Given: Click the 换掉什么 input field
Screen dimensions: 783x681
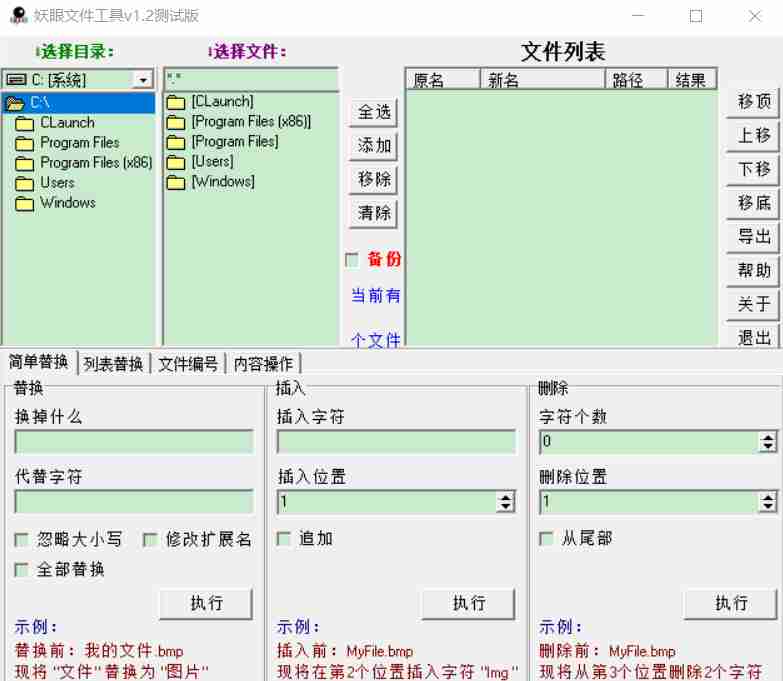Looking at the screenshot, I should (134, 442).
